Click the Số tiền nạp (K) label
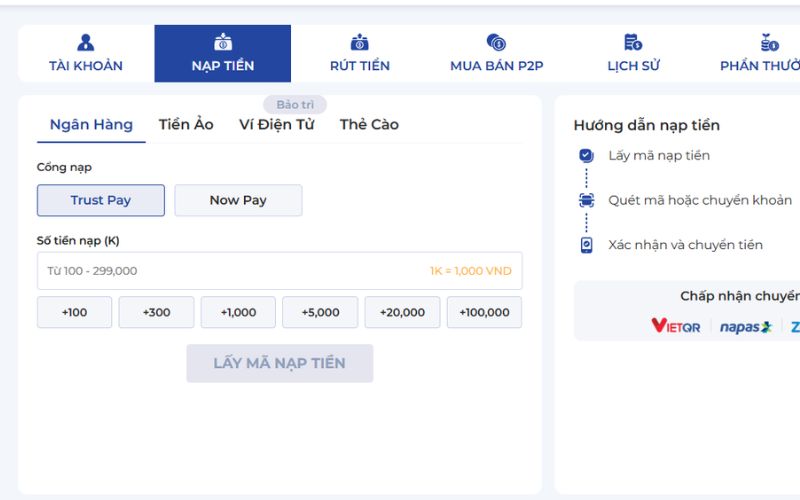Viewport: 800px width, 500px height. point(78,240)
